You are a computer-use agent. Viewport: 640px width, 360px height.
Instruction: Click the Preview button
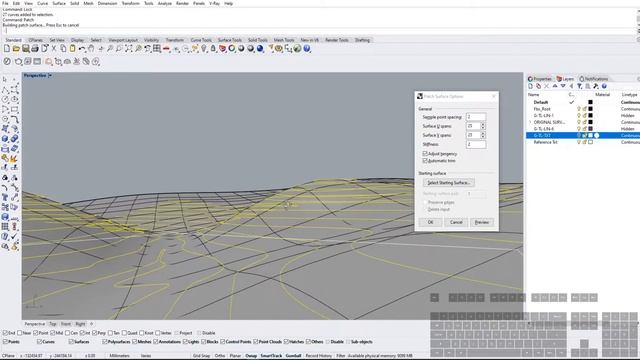point(482,222)
